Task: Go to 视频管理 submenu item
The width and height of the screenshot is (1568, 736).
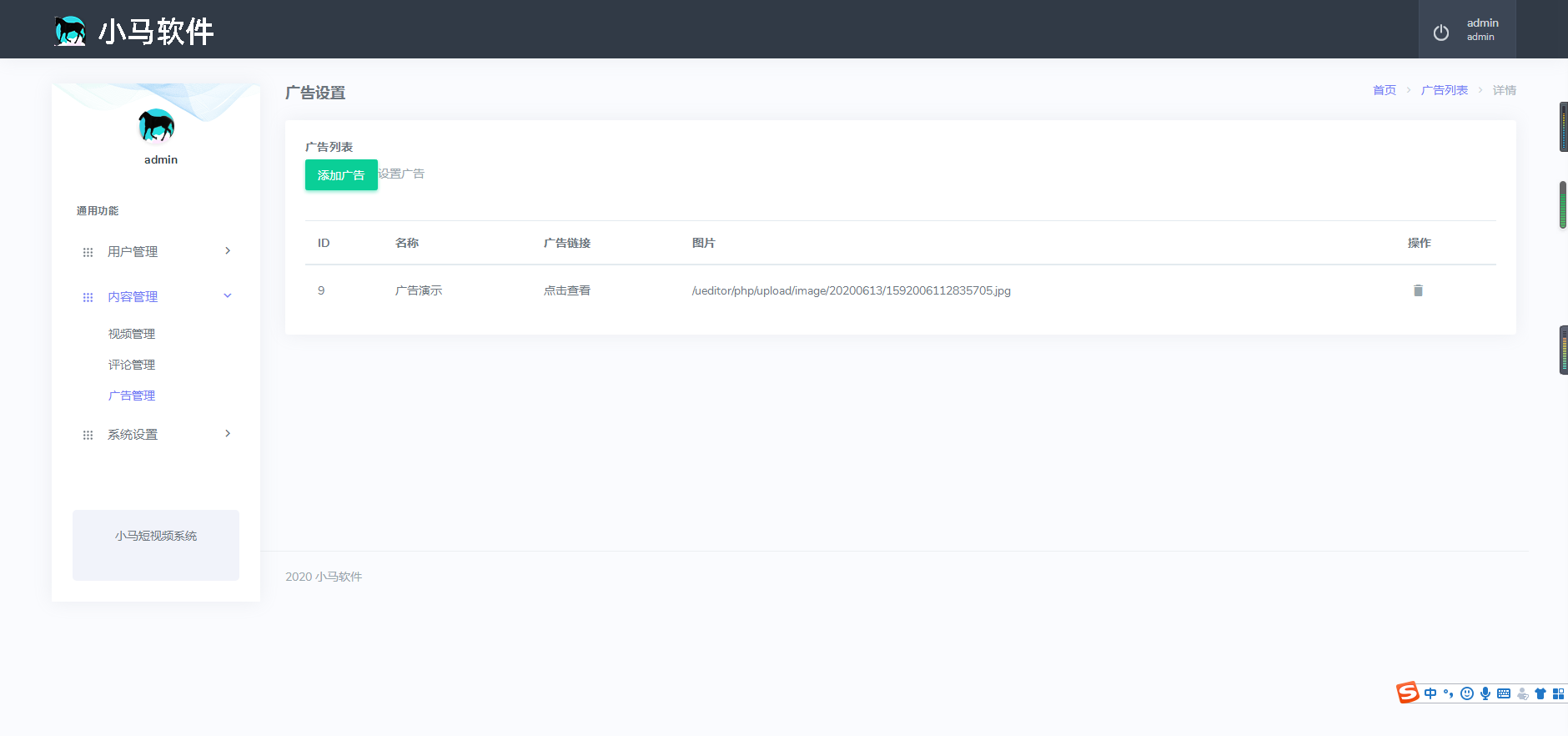Action: tap(132, 334)
